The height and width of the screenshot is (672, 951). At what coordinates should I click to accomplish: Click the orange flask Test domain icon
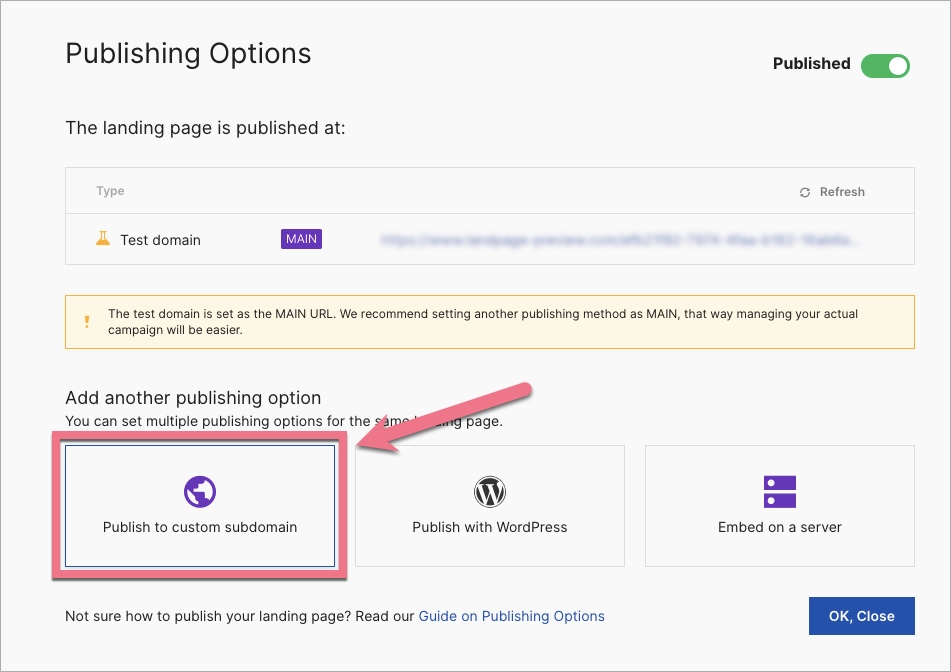tap(102, 239)
